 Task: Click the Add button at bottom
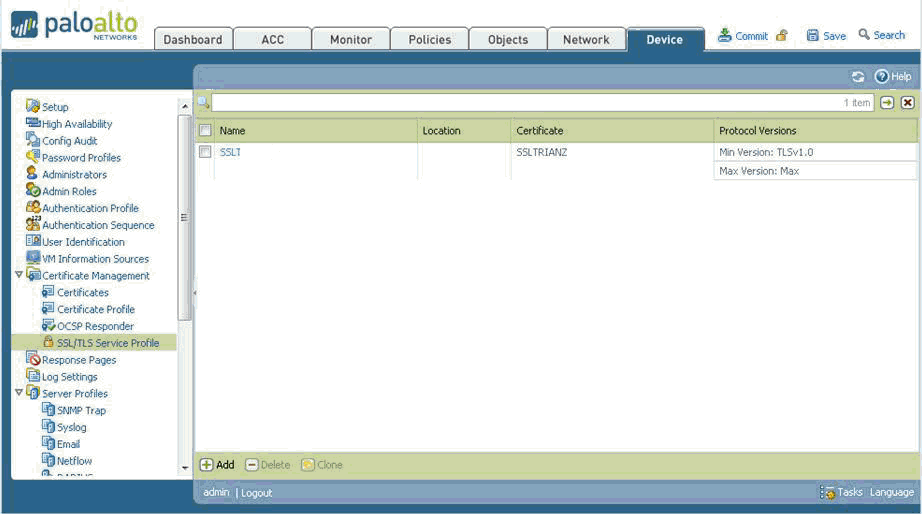[217, 465]
